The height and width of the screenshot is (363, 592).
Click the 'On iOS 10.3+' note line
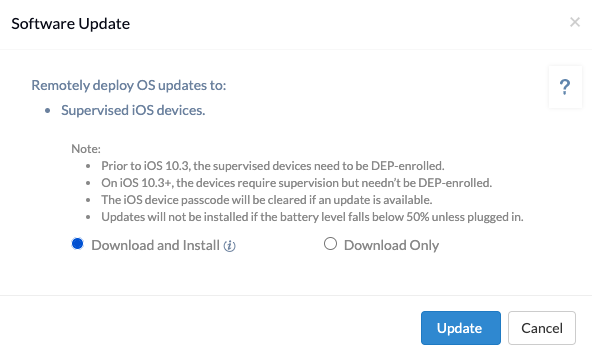click(296, 183)
